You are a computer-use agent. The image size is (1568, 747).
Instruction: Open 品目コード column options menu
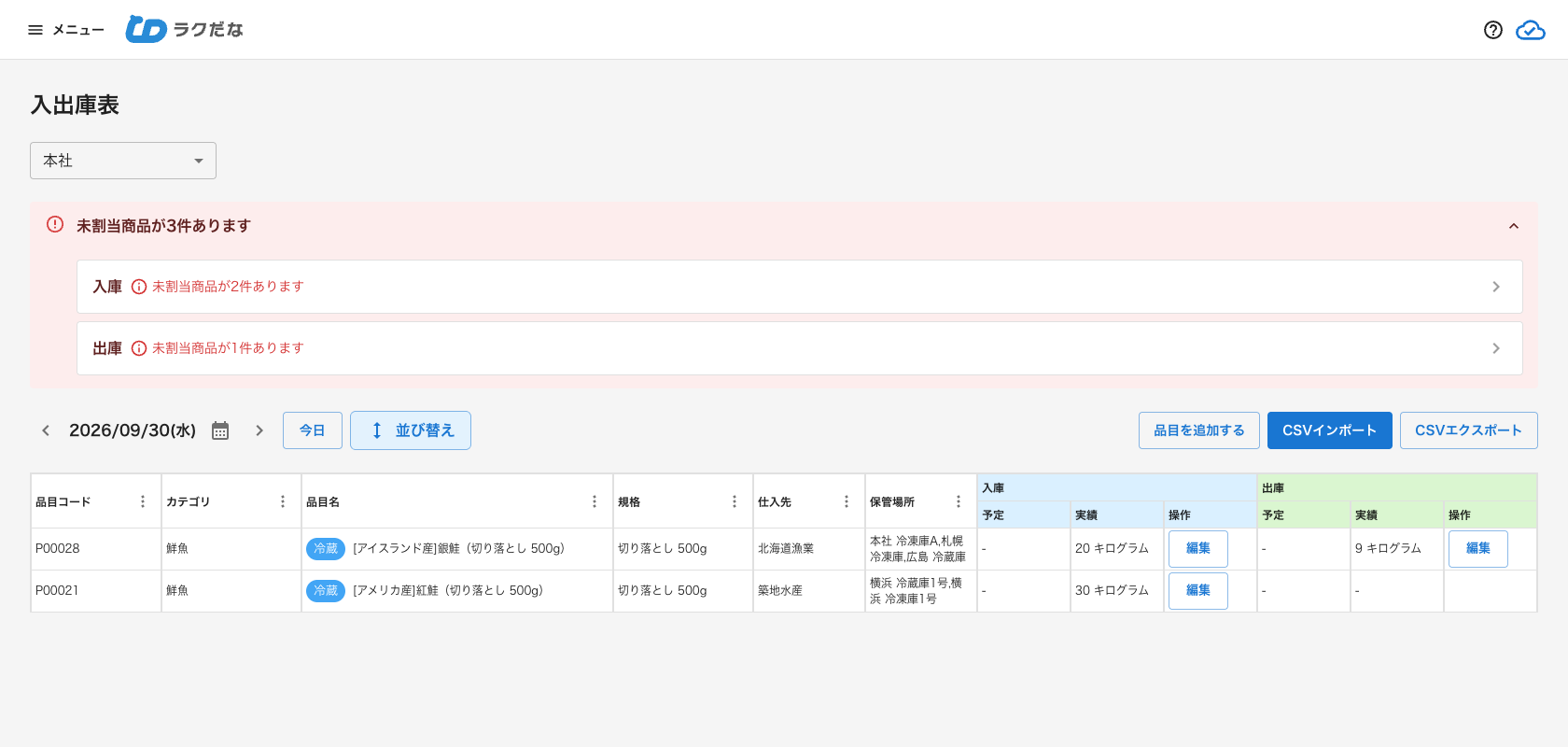tap(143, 501)
